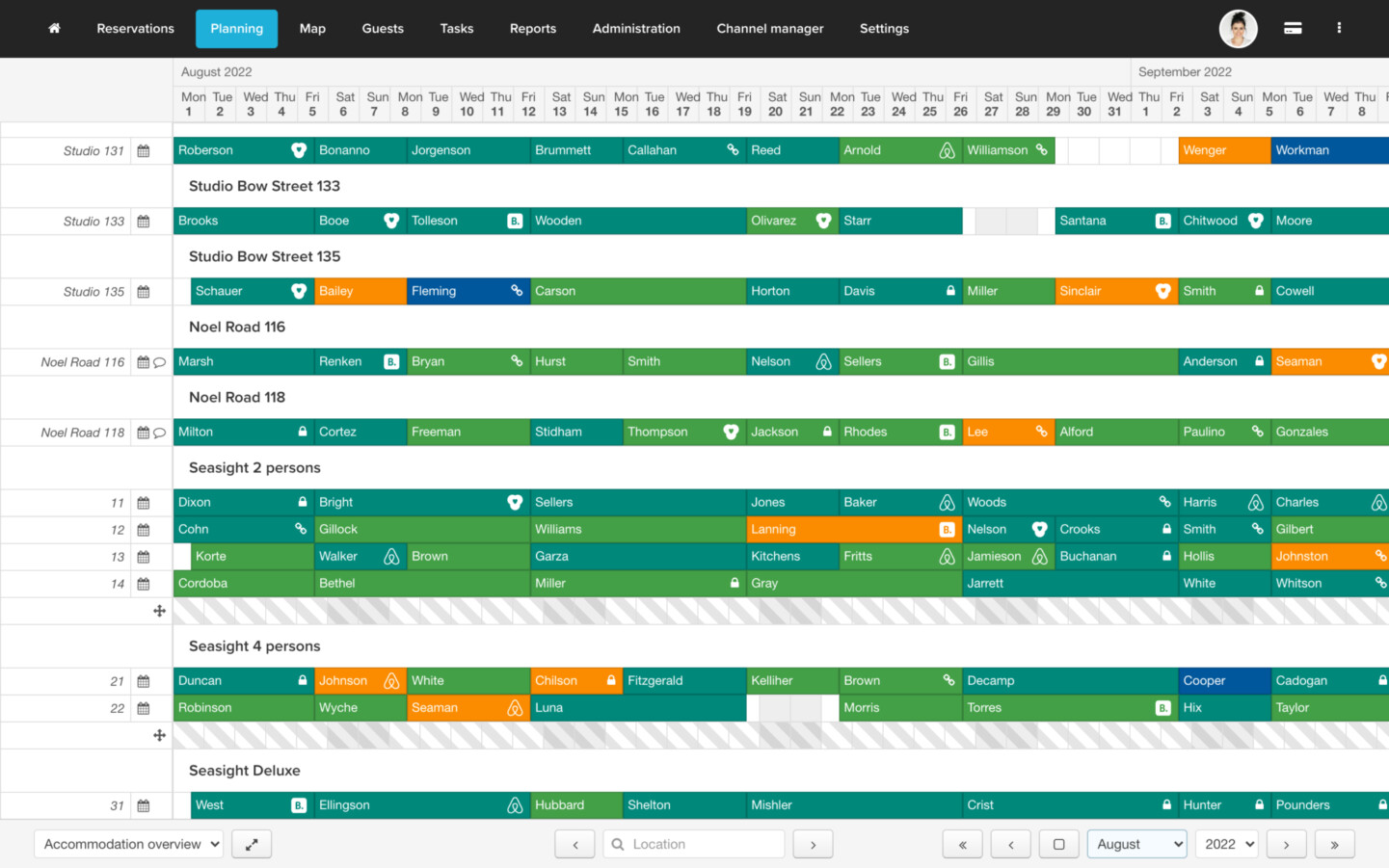Toggle fullscreen expand view button

[x=252, y=844]
